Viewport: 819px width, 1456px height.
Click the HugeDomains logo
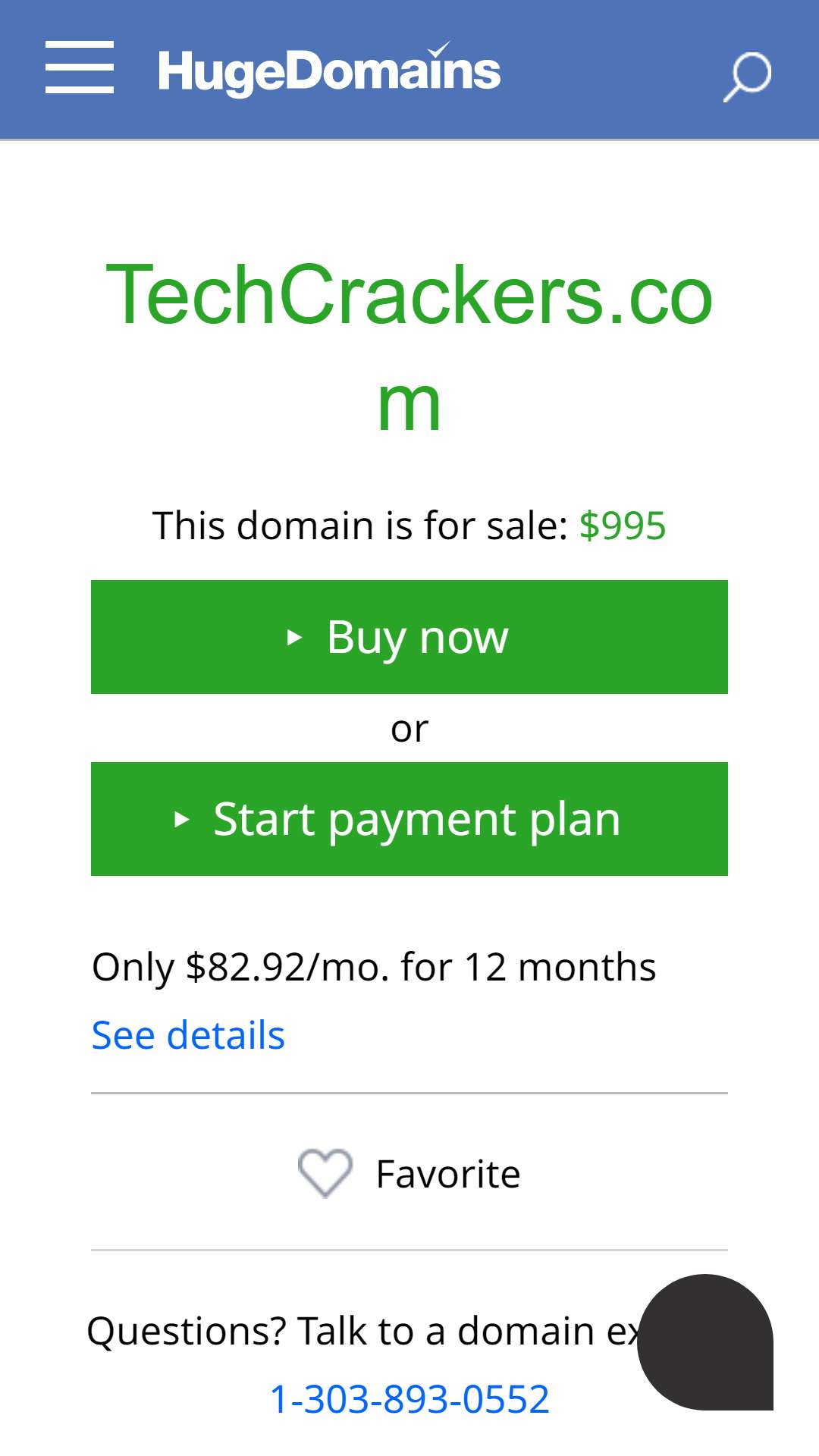(x=329, y=71)
